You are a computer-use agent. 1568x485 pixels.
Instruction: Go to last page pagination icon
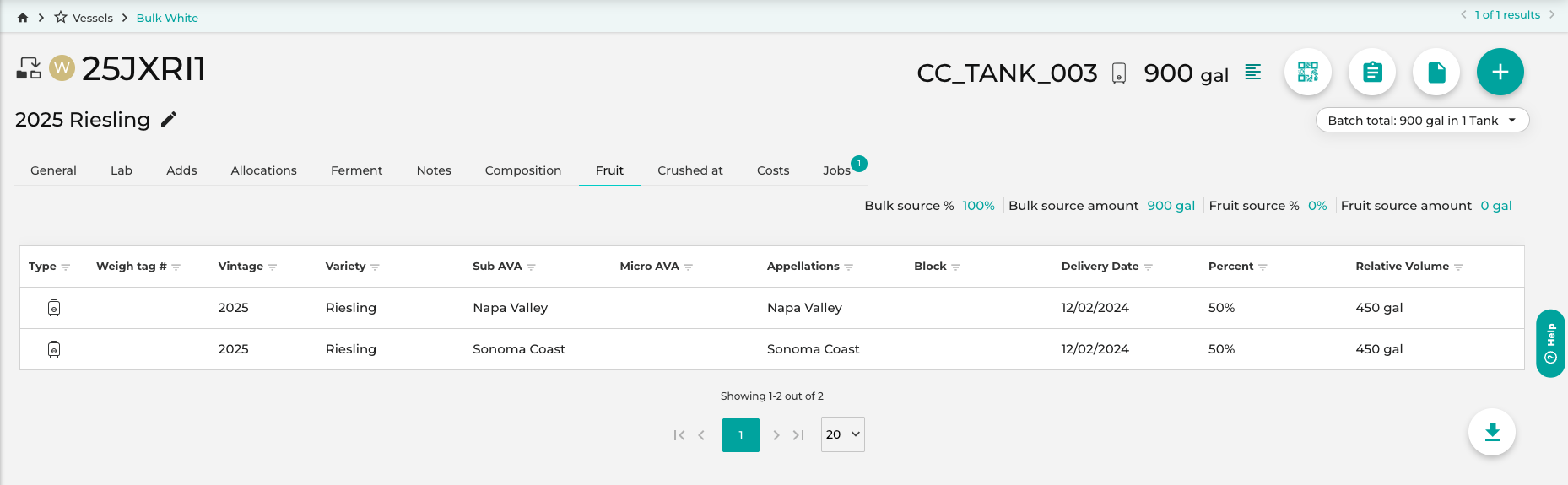point(798,435)
